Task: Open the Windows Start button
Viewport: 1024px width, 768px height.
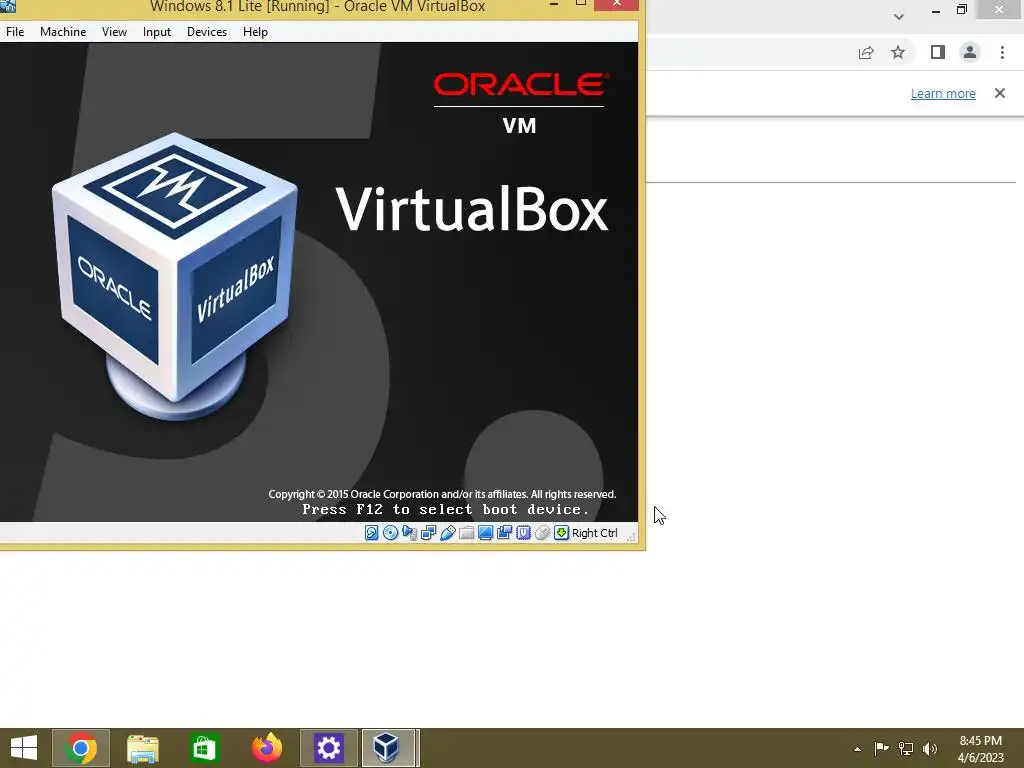Action: (x=24, y=748)
